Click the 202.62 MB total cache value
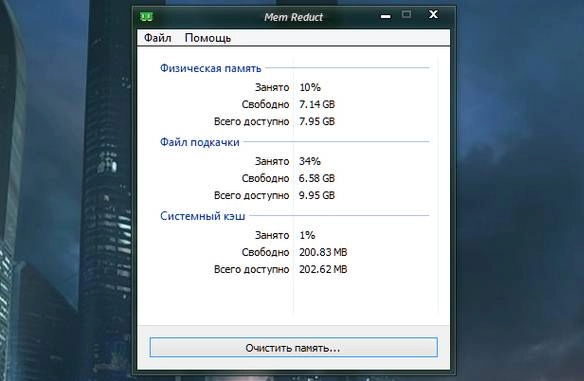This screenshot has width=584, height=381. 323,269
